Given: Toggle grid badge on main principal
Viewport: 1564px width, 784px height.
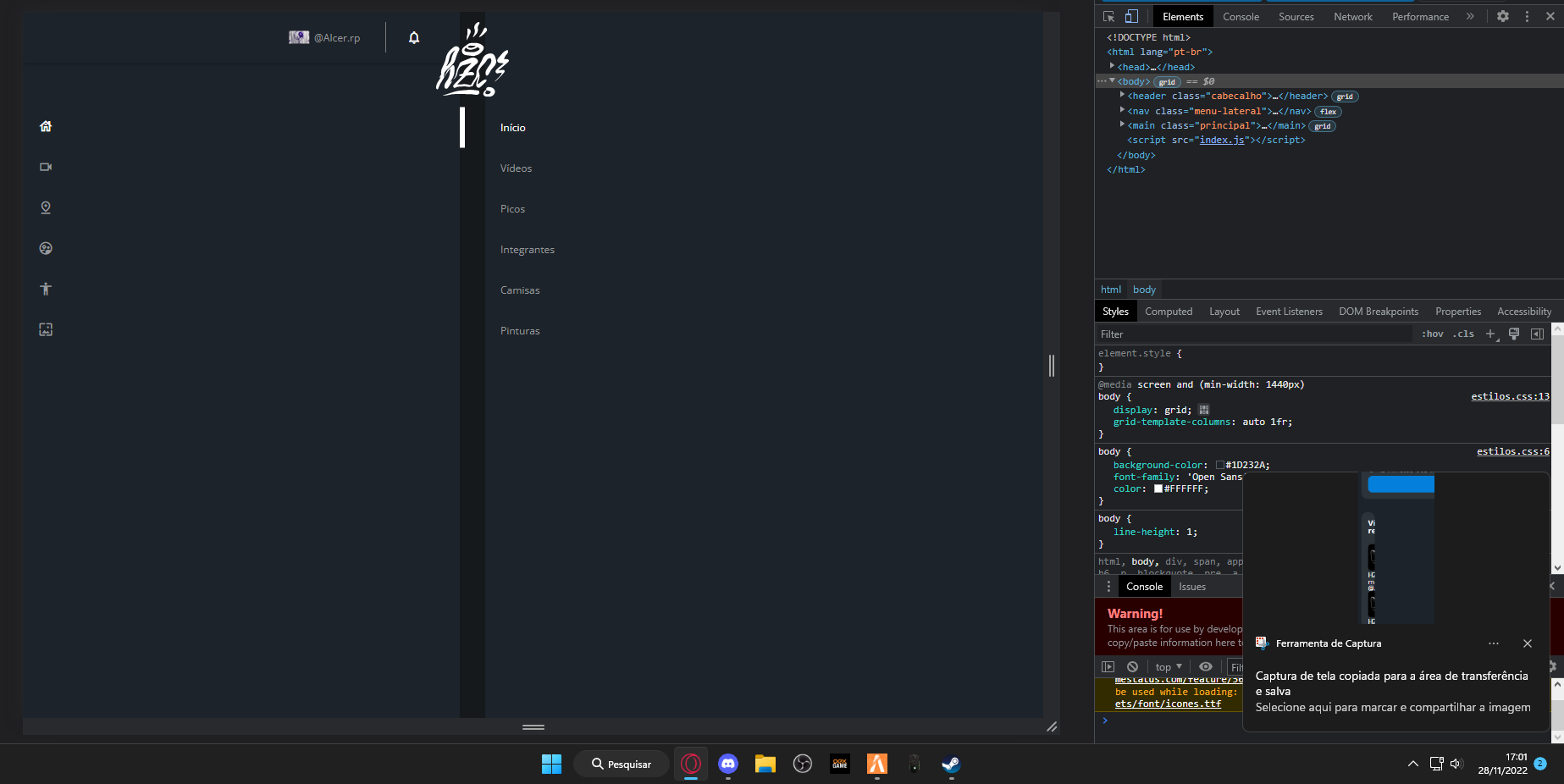Looking at the screenshot, I should [x=1322, y=126].
